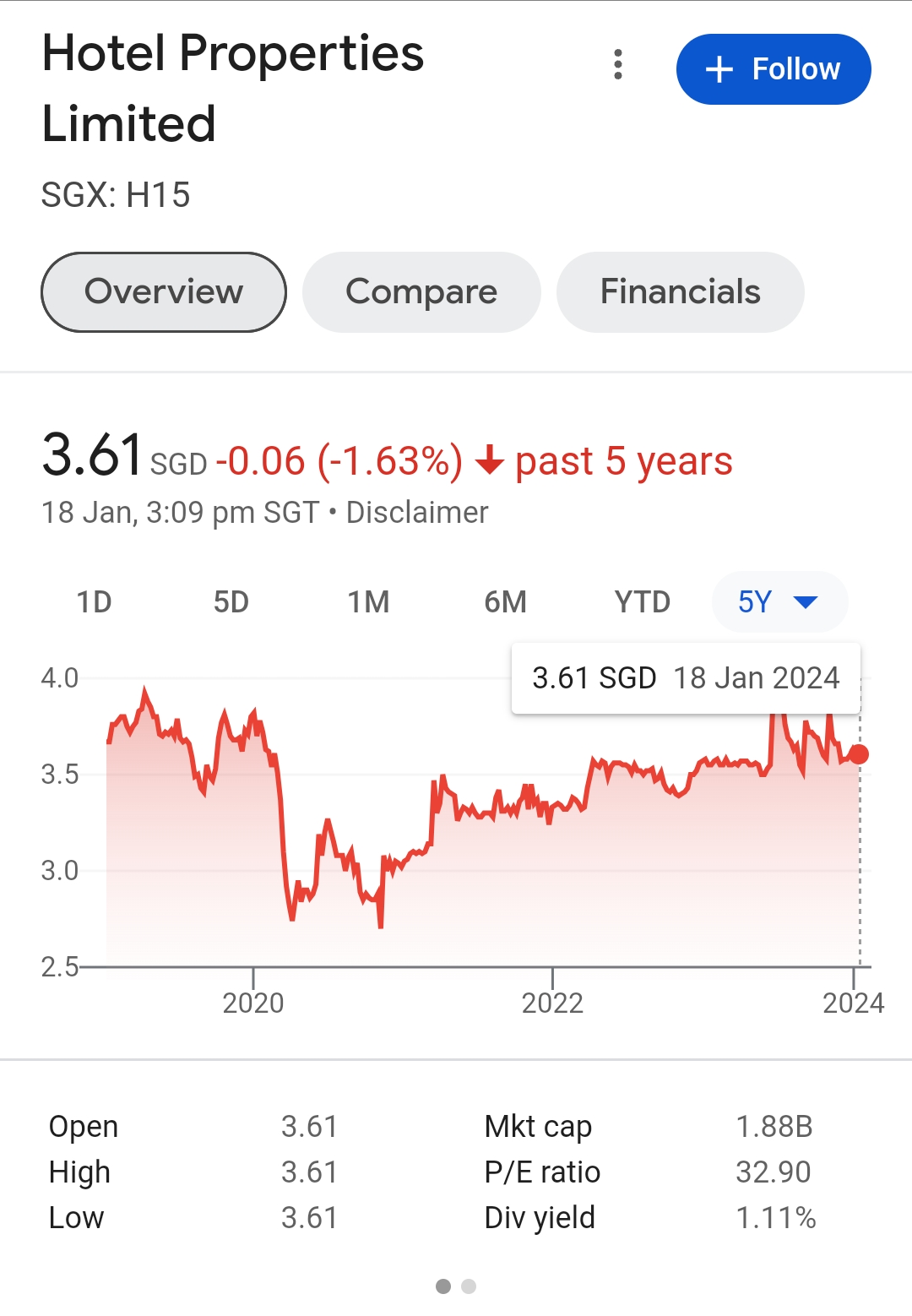This screenshot has width=912, height=1316.
Task: Open the Disclaimer link
Action: click(417, 513)
